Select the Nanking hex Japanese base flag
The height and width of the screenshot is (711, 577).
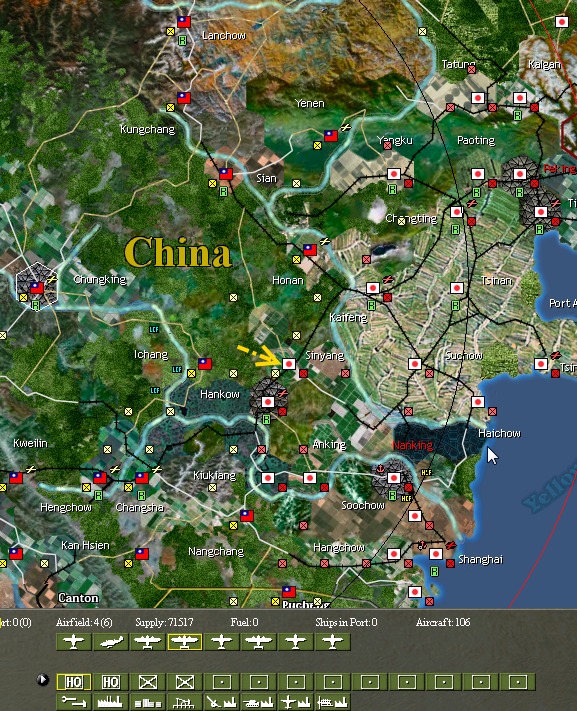pyautogui.click(x=394, y=477)
